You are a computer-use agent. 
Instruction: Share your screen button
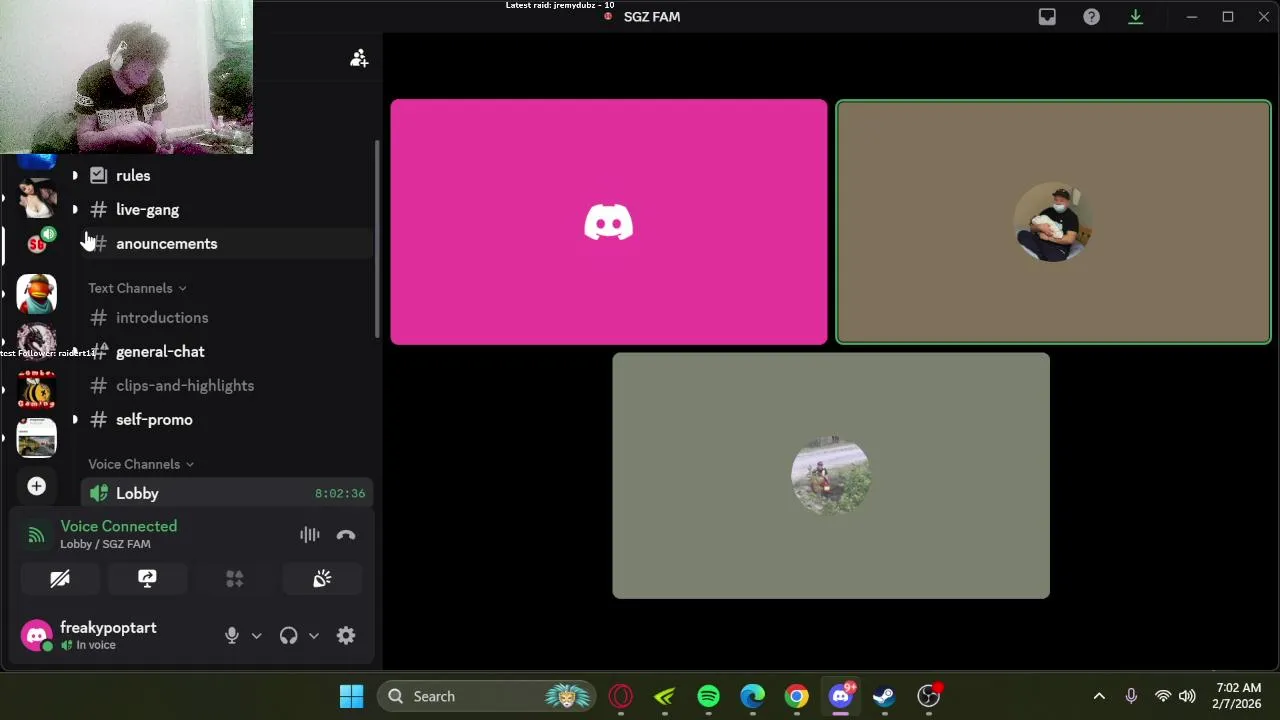pyautogui.click(x=147, y=579)
